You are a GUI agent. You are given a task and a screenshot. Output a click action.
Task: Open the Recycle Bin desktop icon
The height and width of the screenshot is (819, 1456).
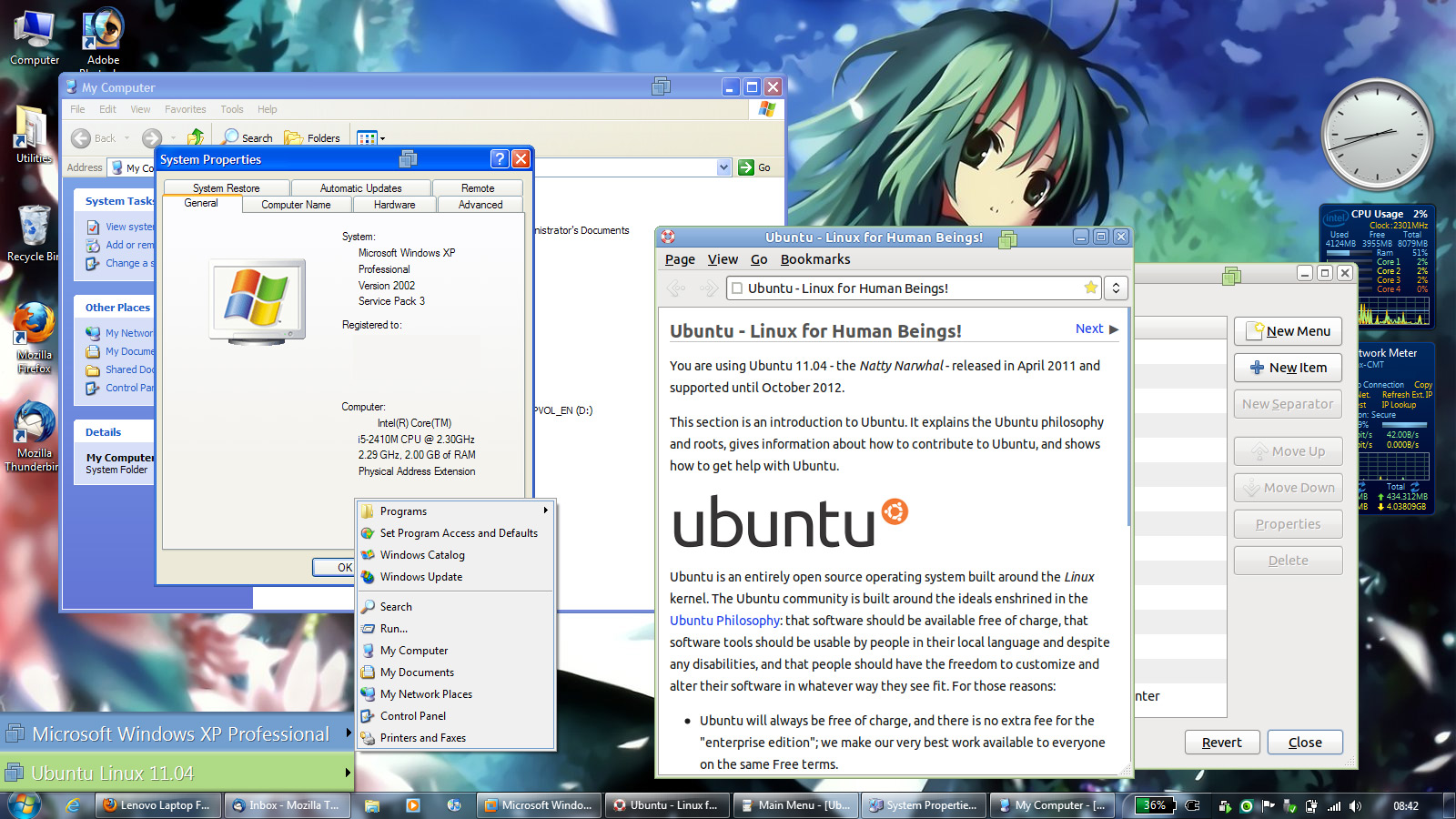click(33, 234)
